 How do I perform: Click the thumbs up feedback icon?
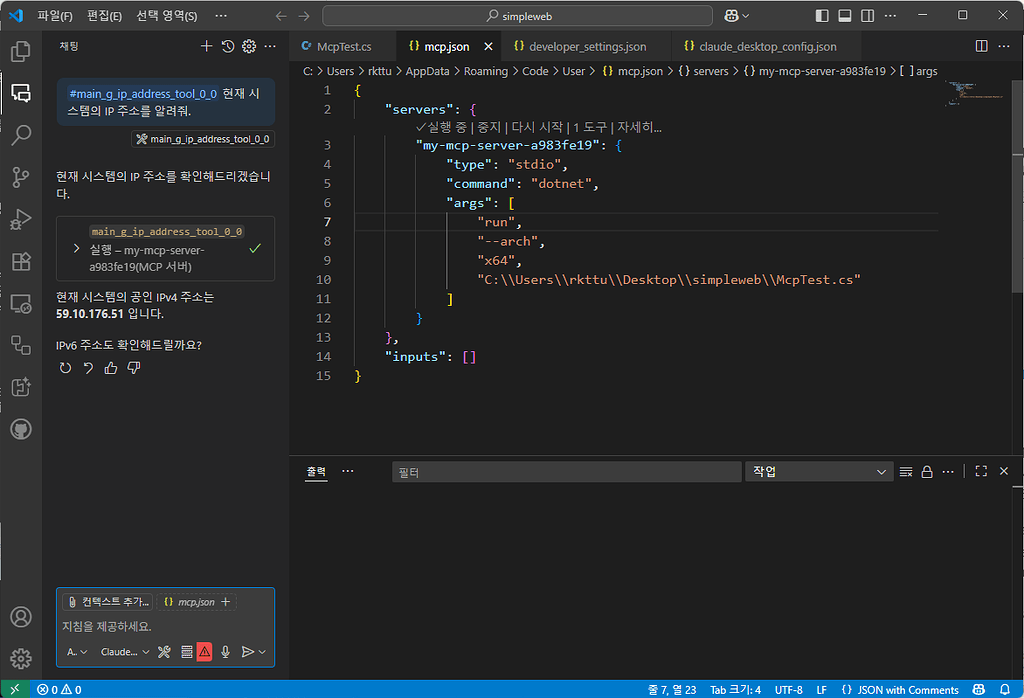pyautogui.click(x=111, y=368)
